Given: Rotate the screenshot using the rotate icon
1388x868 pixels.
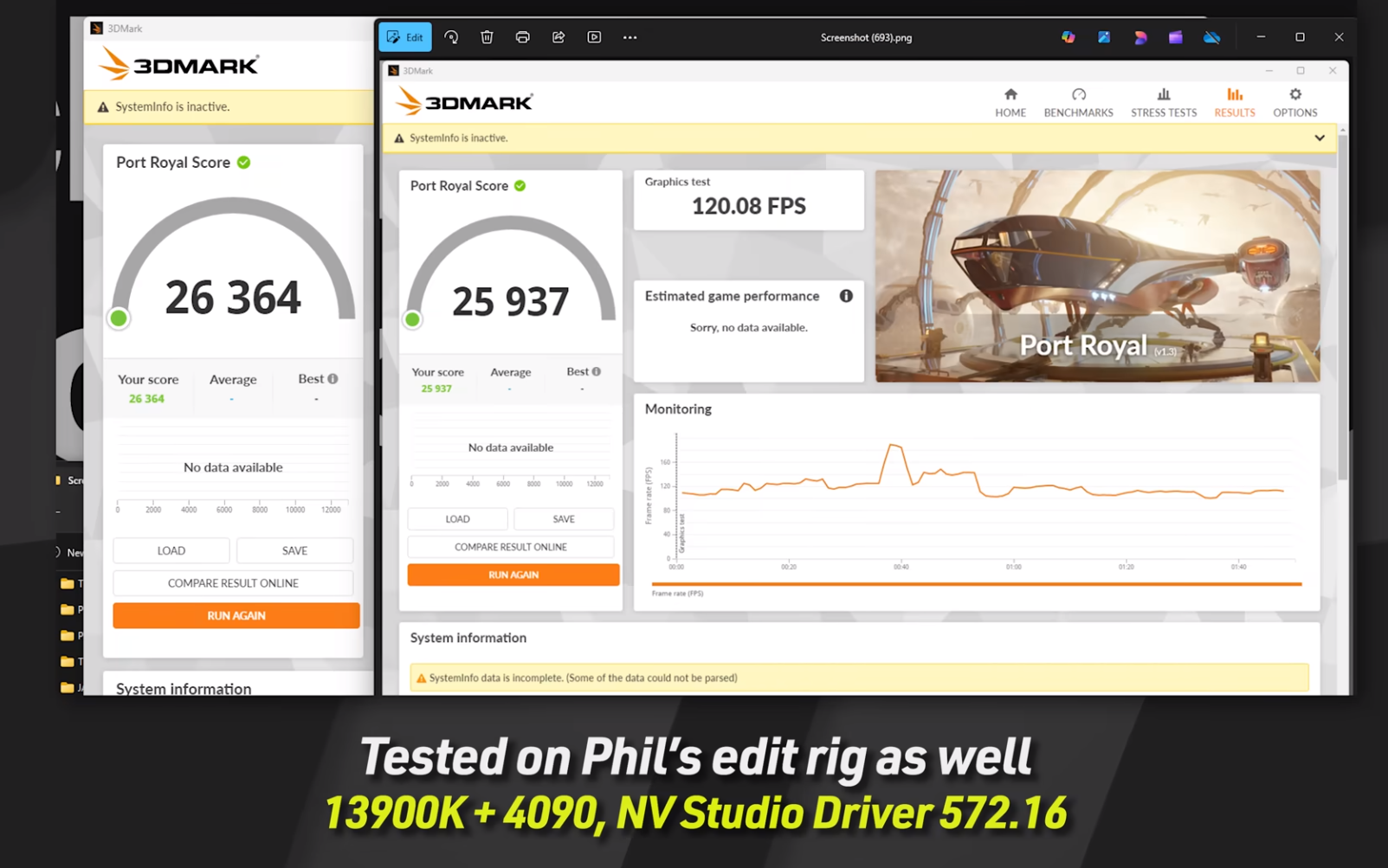Looking at the screenshot, I should point(451,37).
